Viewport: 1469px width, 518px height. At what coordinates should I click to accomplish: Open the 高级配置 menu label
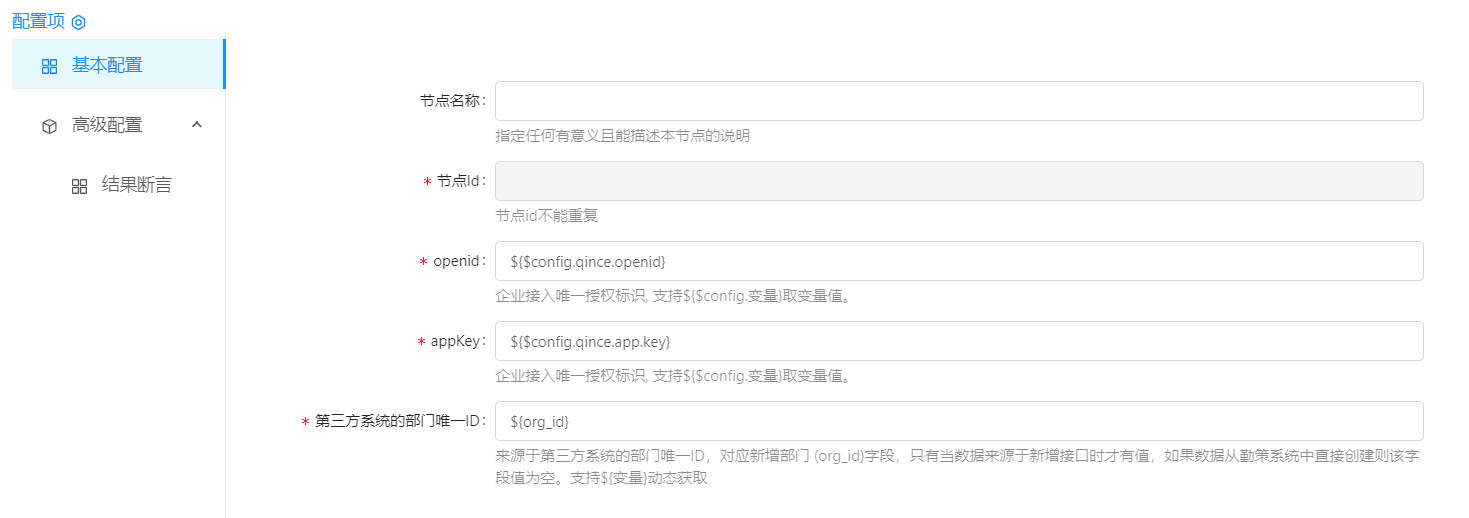[107, 126]
